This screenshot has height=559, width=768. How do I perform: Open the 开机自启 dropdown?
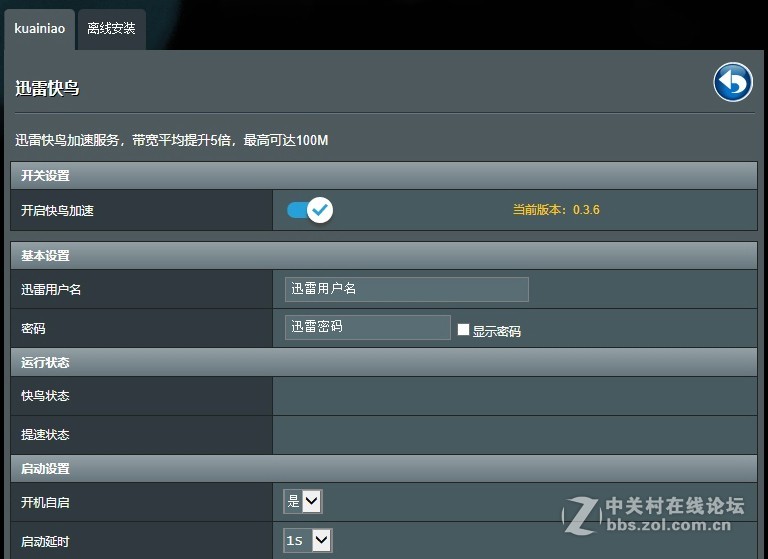(x=303, y=501)
